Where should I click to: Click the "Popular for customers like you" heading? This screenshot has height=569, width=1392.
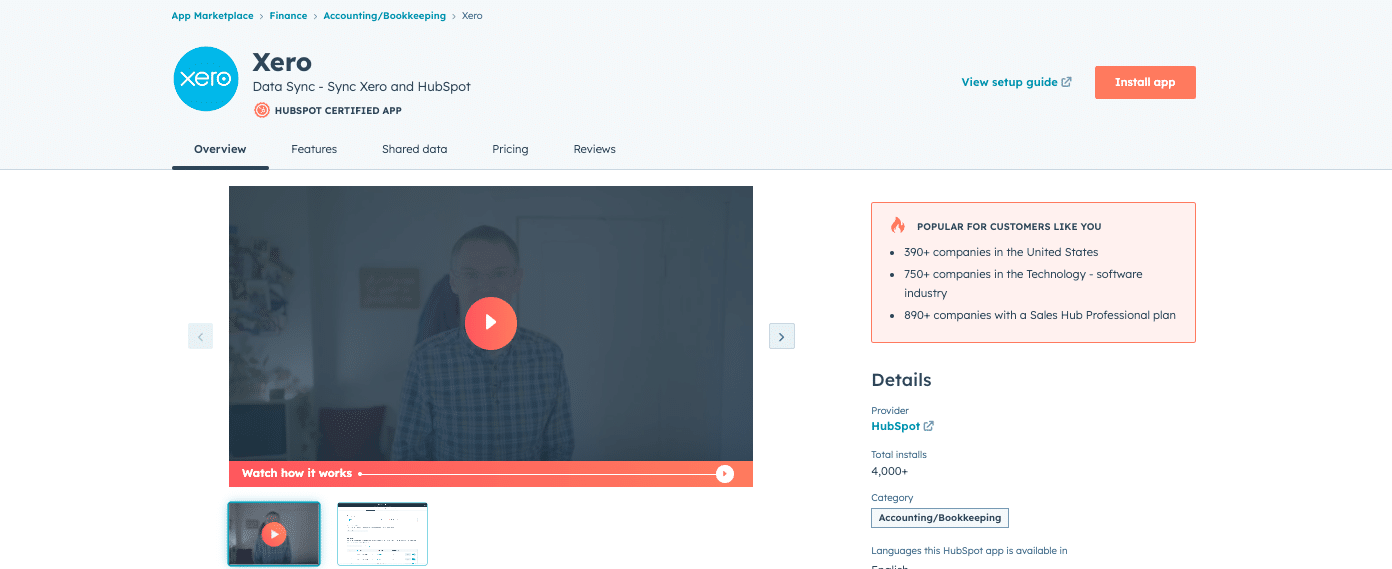[1009, 227]
